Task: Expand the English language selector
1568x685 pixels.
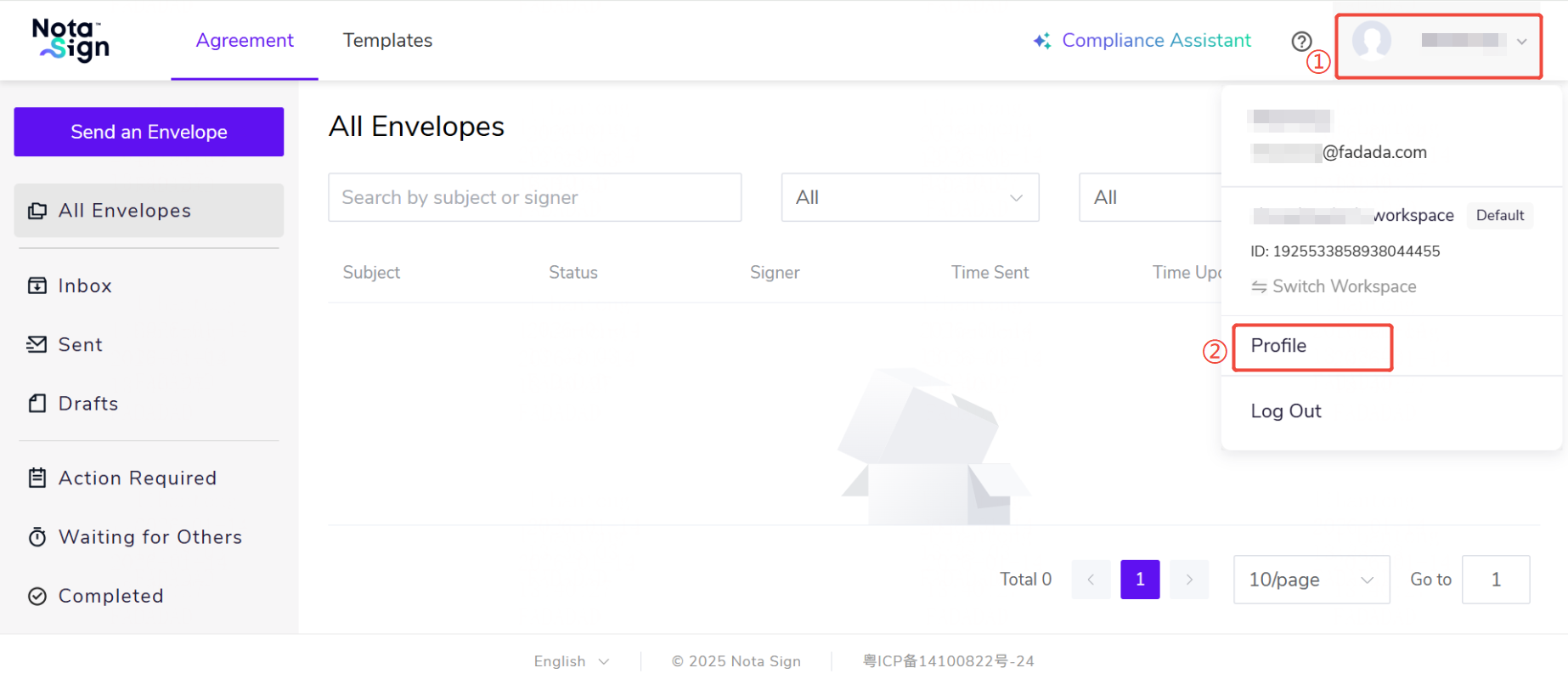Action: (x=571, y=661)
